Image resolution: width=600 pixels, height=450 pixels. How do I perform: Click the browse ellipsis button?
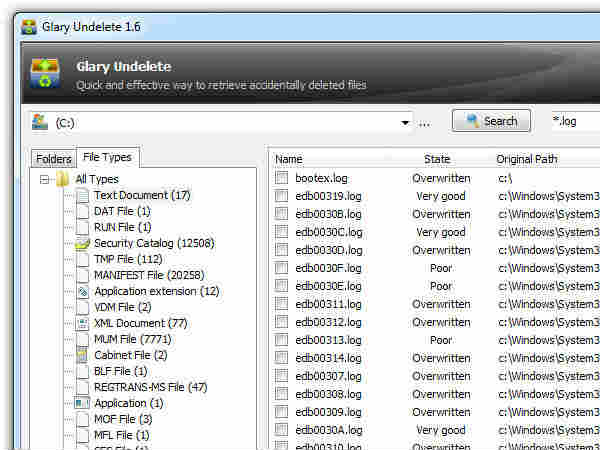(x=424, y=123)
